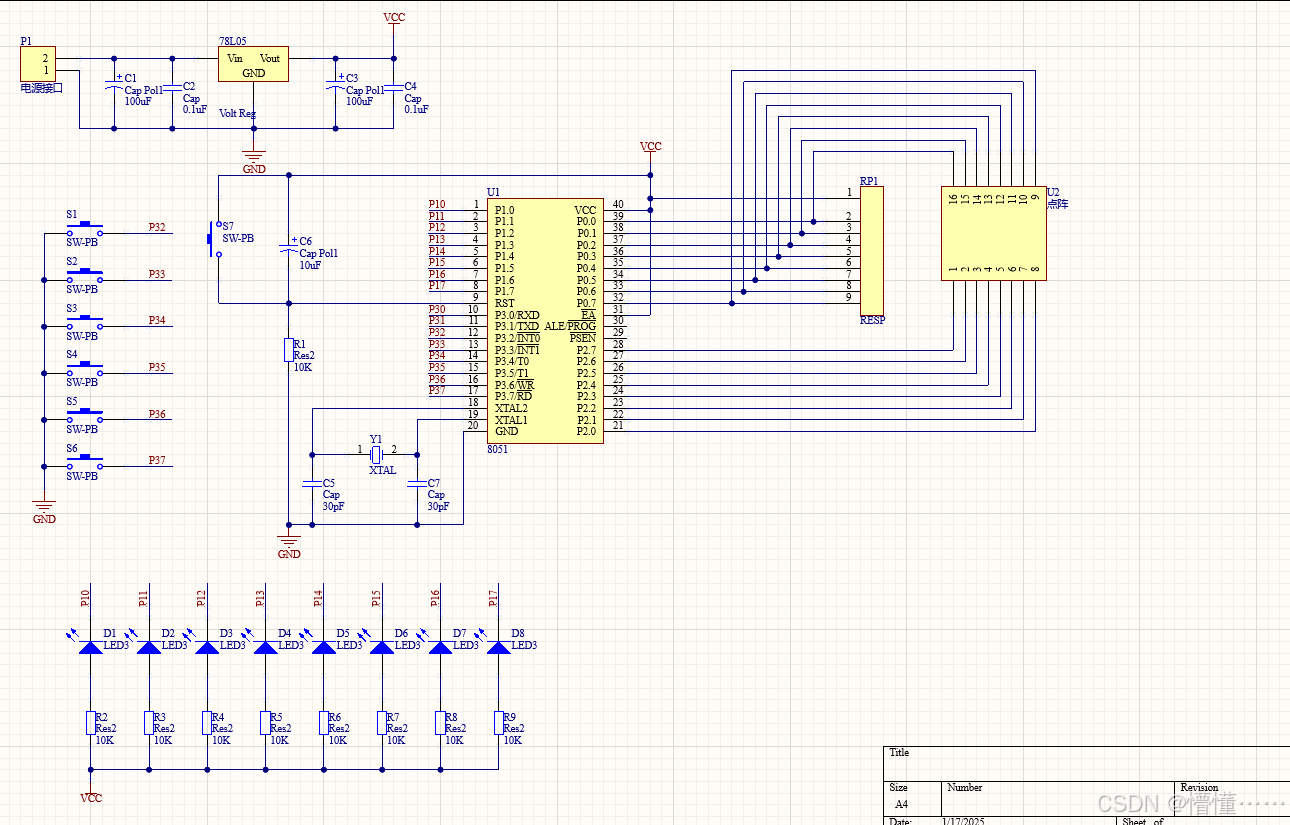Screen dimensions: 1290x825
Task: Click net label P33 beside switch S2
Action: (157, 274)
